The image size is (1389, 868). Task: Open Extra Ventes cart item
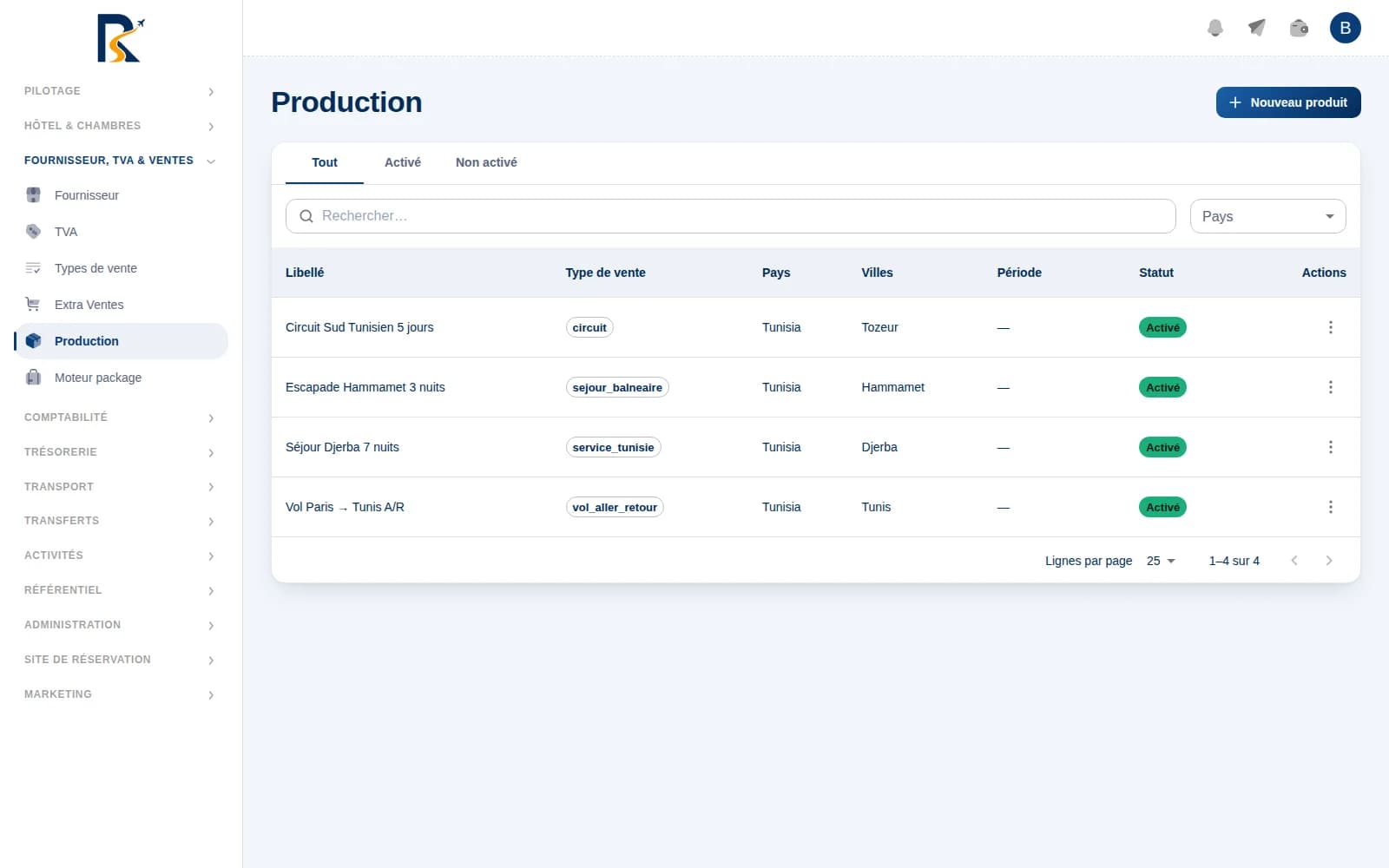(x=122, y=305)
